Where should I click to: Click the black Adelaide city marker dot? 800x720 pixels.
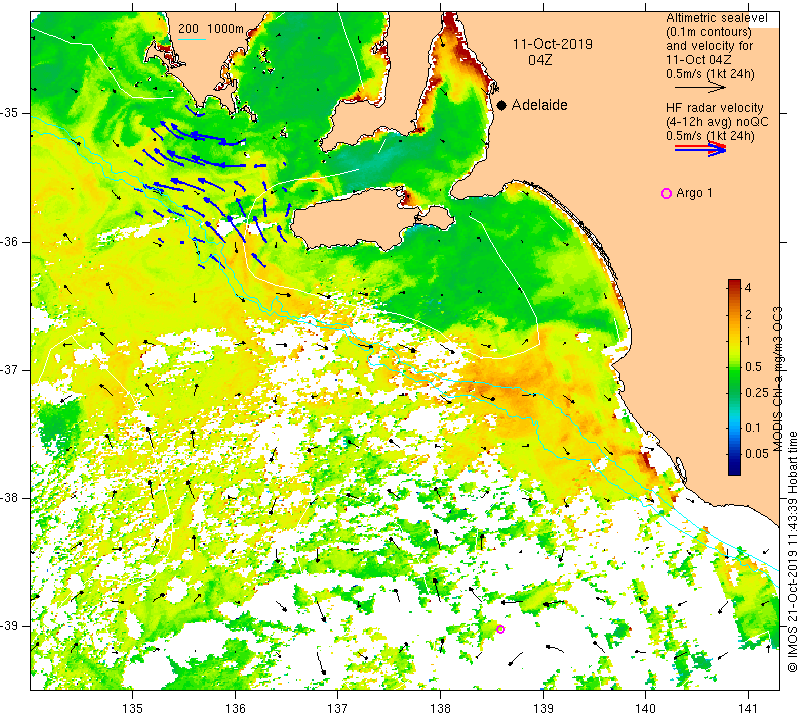502,105
